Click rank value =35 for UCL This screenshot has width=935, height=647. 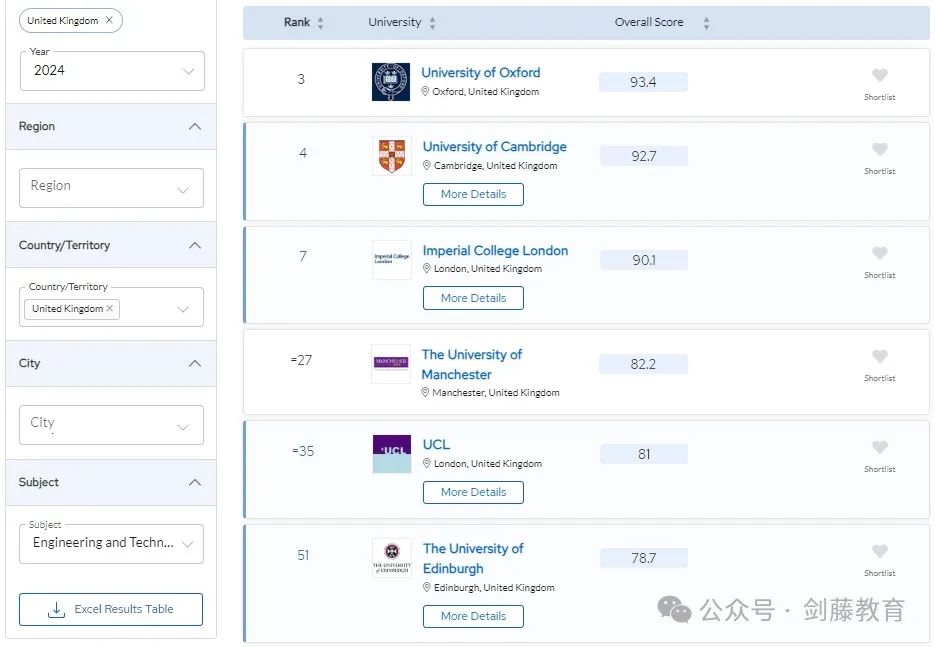coord(303,451)
